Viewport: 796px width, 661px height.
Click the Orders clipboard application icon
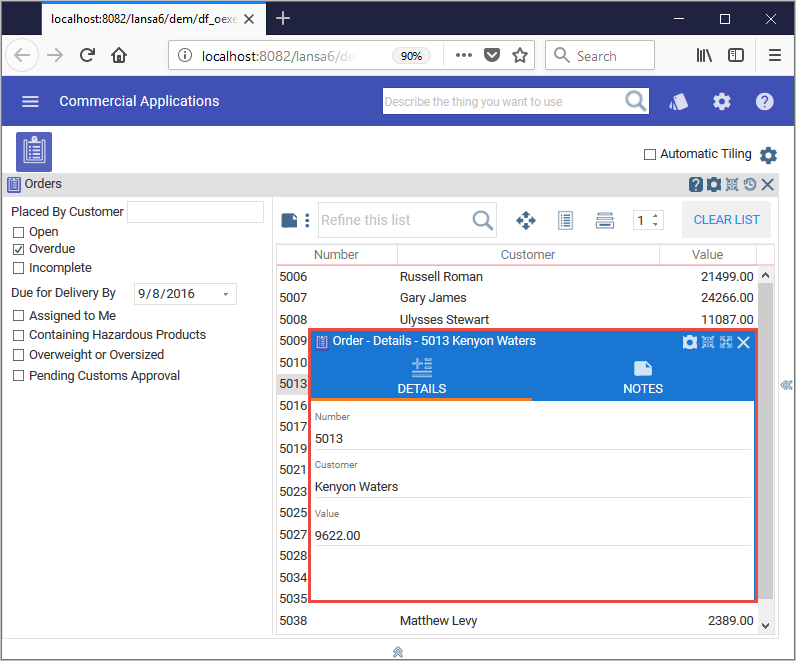(34, 152)
